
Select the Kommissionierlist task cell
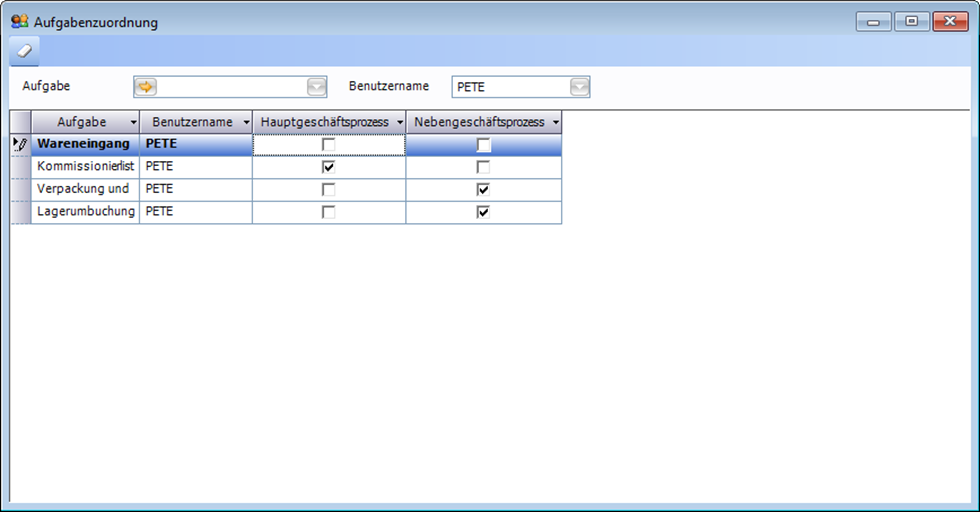[85, 167]
